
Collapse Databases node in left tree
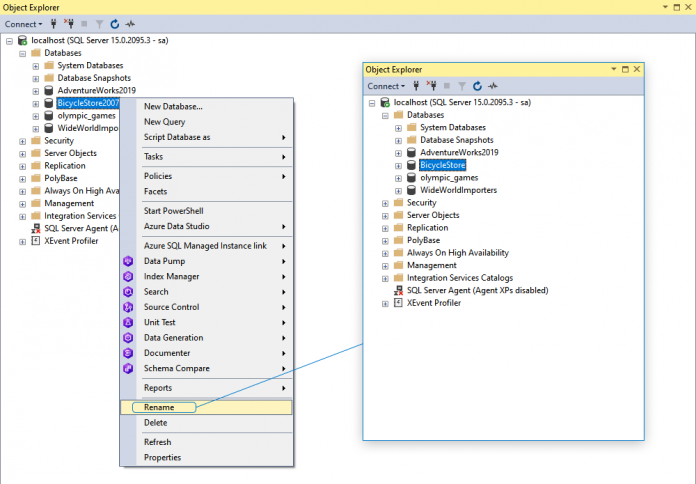(x=22, y=54)
